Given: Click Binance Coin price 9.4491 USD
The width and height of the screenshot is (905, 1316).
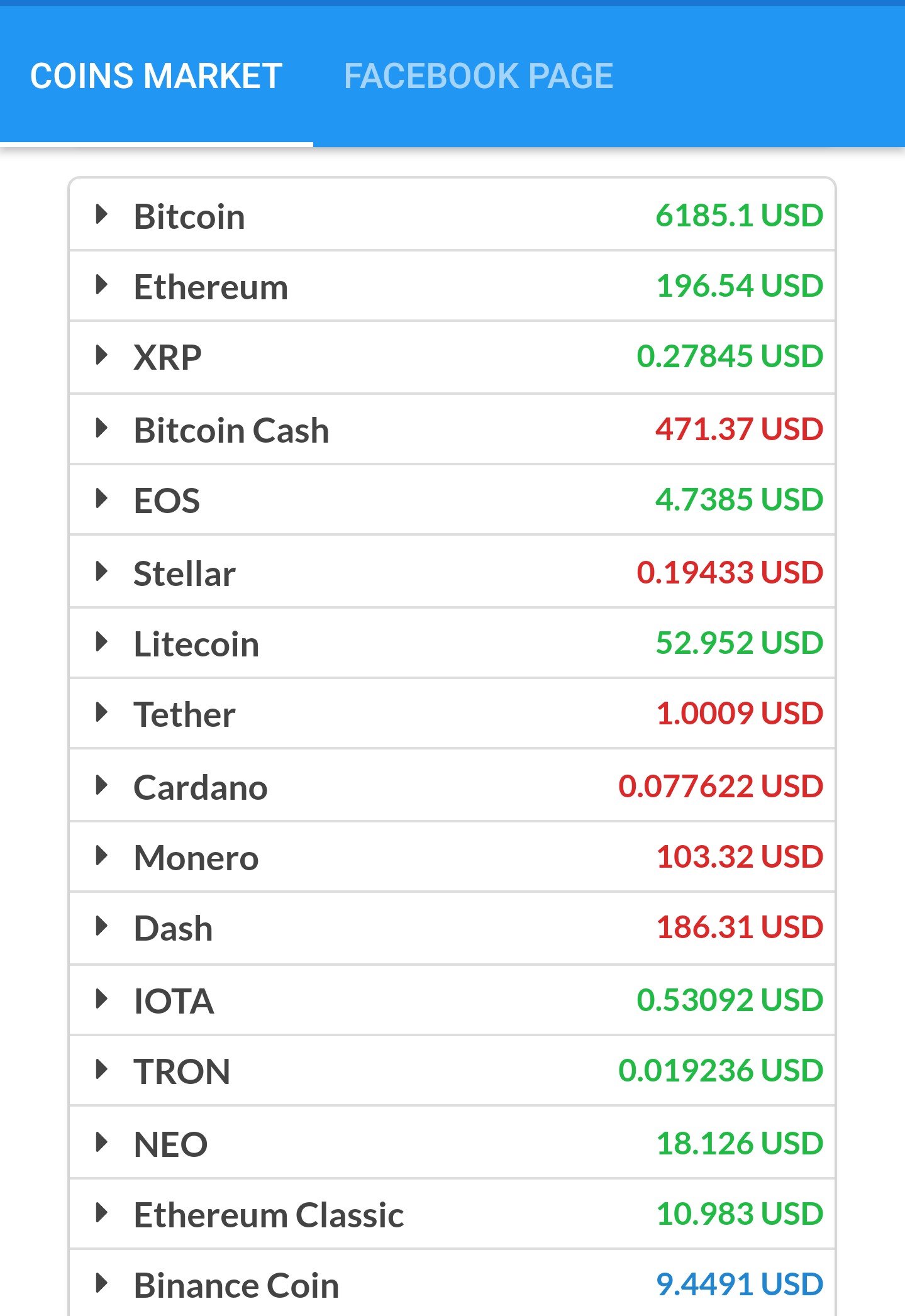Looking at the screenshot, I should tap(739, 1284).
